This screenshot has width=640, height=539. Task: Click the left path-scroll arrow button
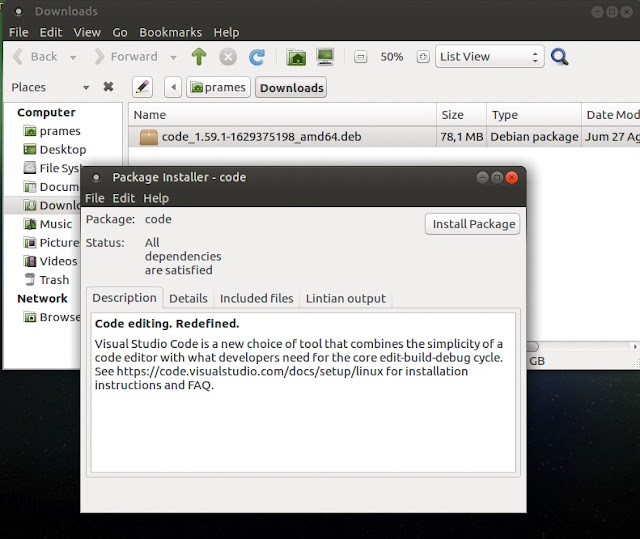point(173,87)
